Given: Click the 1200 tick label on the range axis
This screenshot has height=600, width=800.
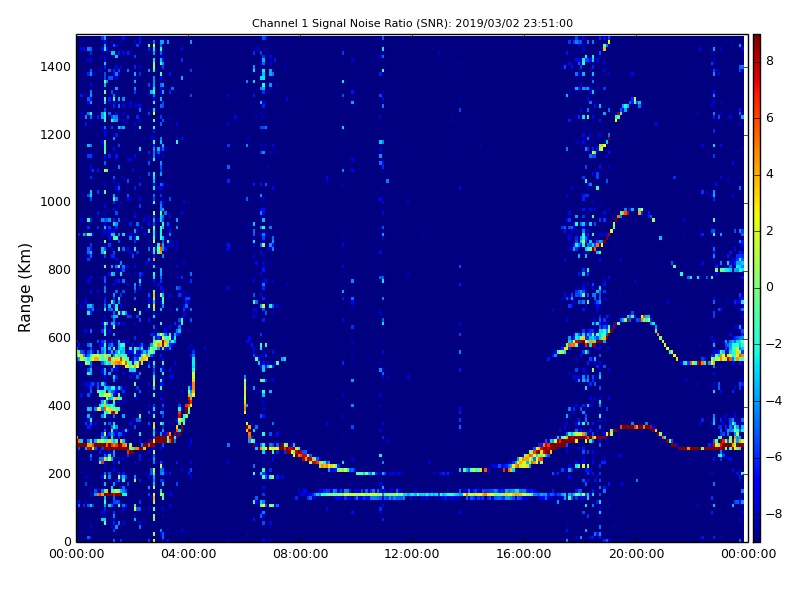Looking at the screenshot, I should tap(56, 135).
